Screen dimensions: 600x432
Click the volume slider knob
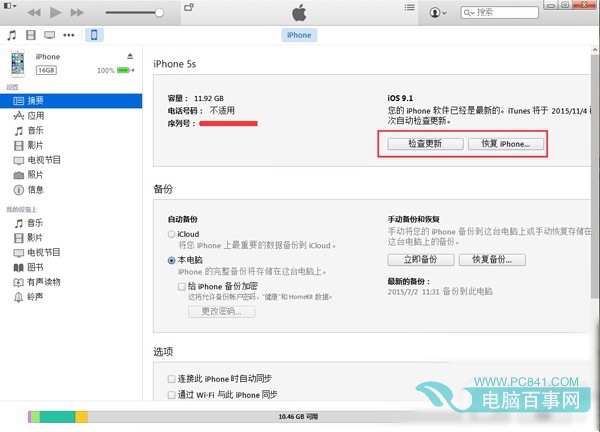point(159,13)
